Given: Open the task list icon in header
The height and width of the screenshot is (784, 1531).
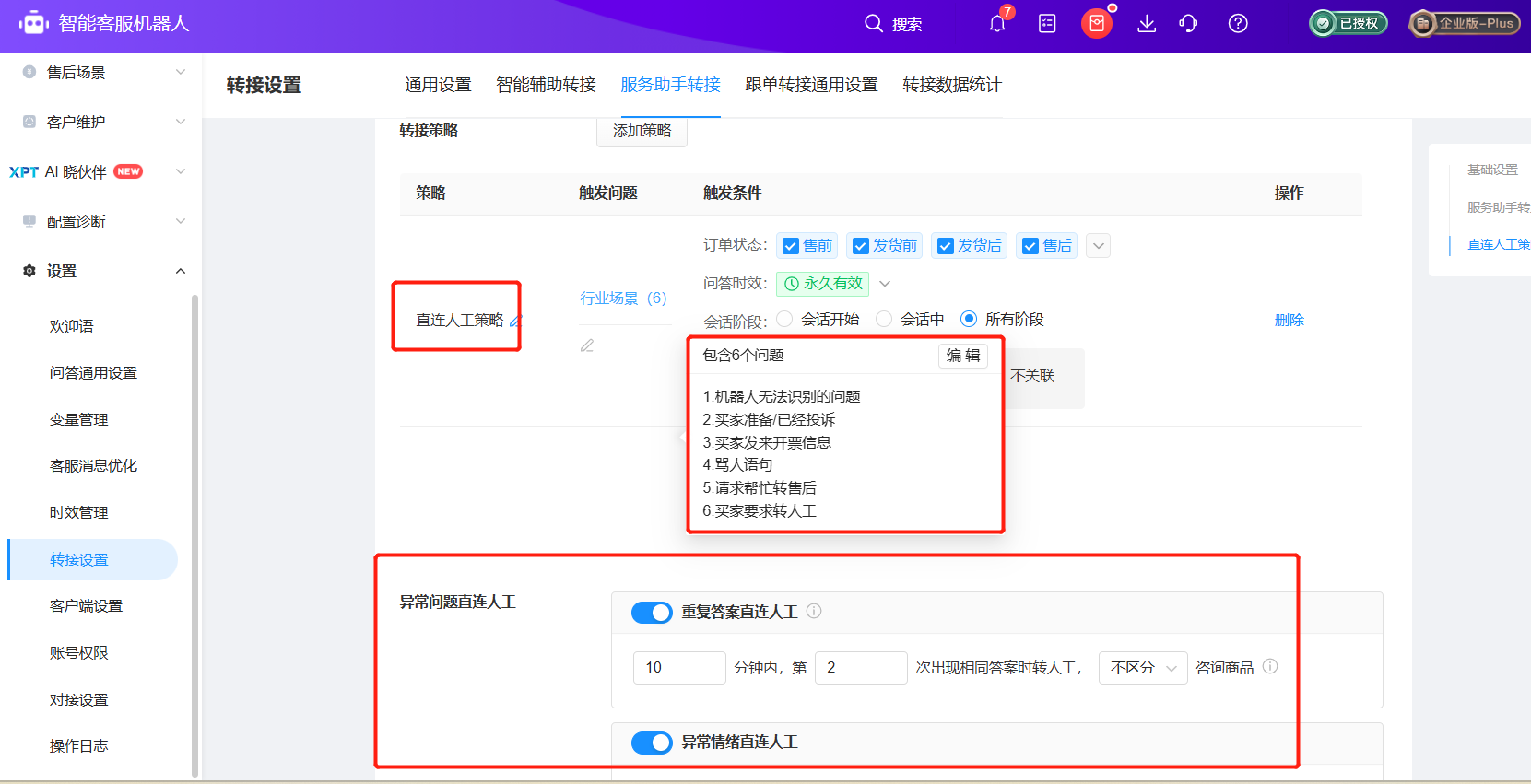Looking at the screenshot, I should [x=1047, y=23].
